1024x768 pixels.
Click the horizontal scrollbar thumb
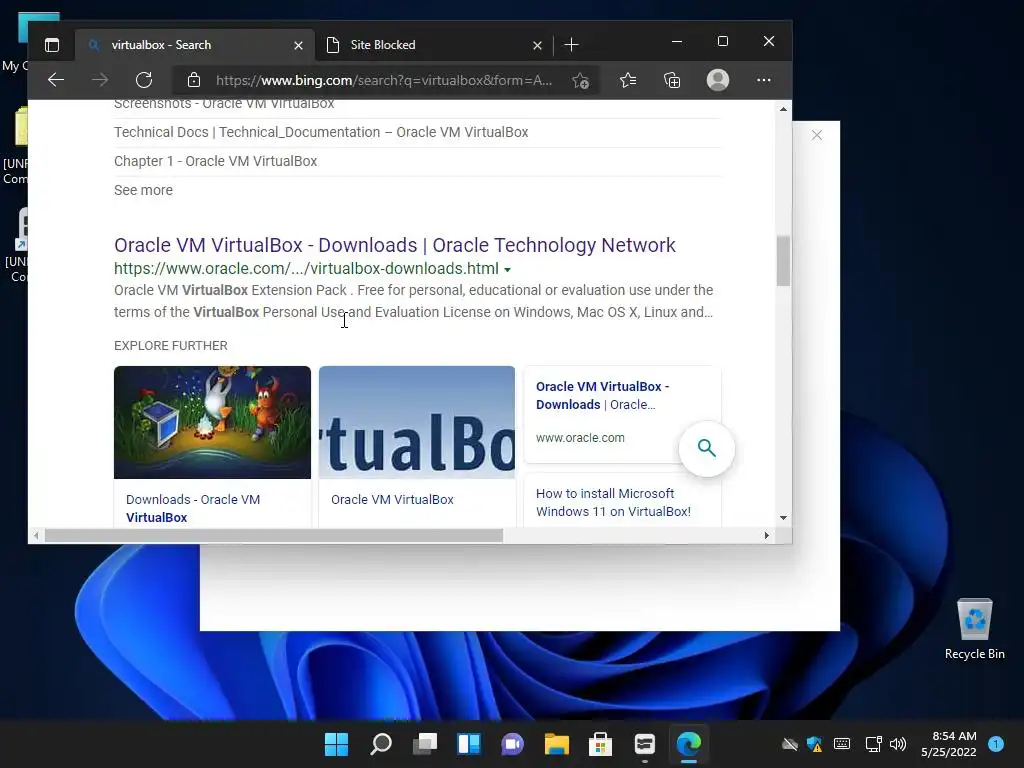(x=274, y=536)
